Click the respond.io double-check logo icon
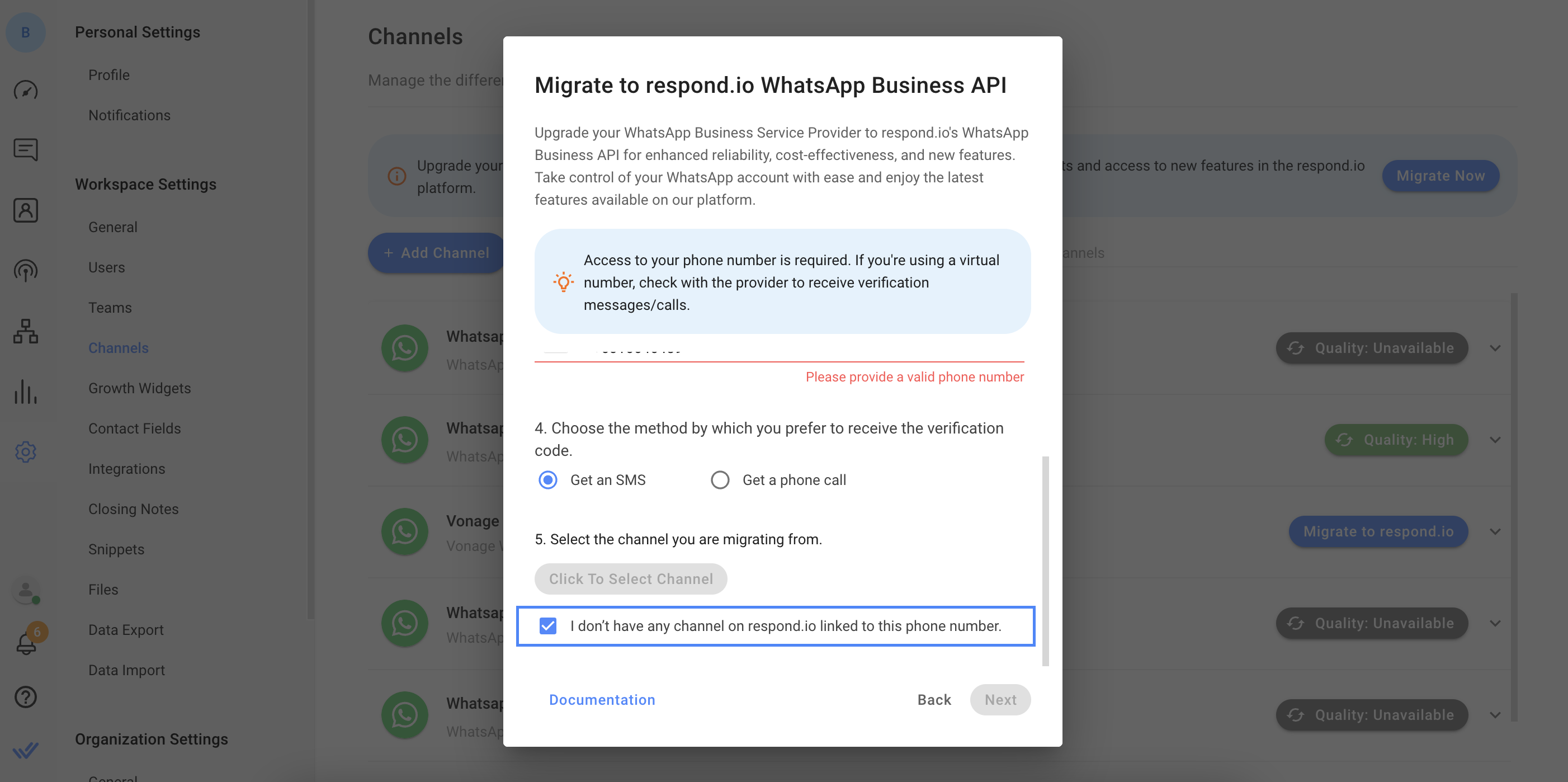 (x=26, y=750)
